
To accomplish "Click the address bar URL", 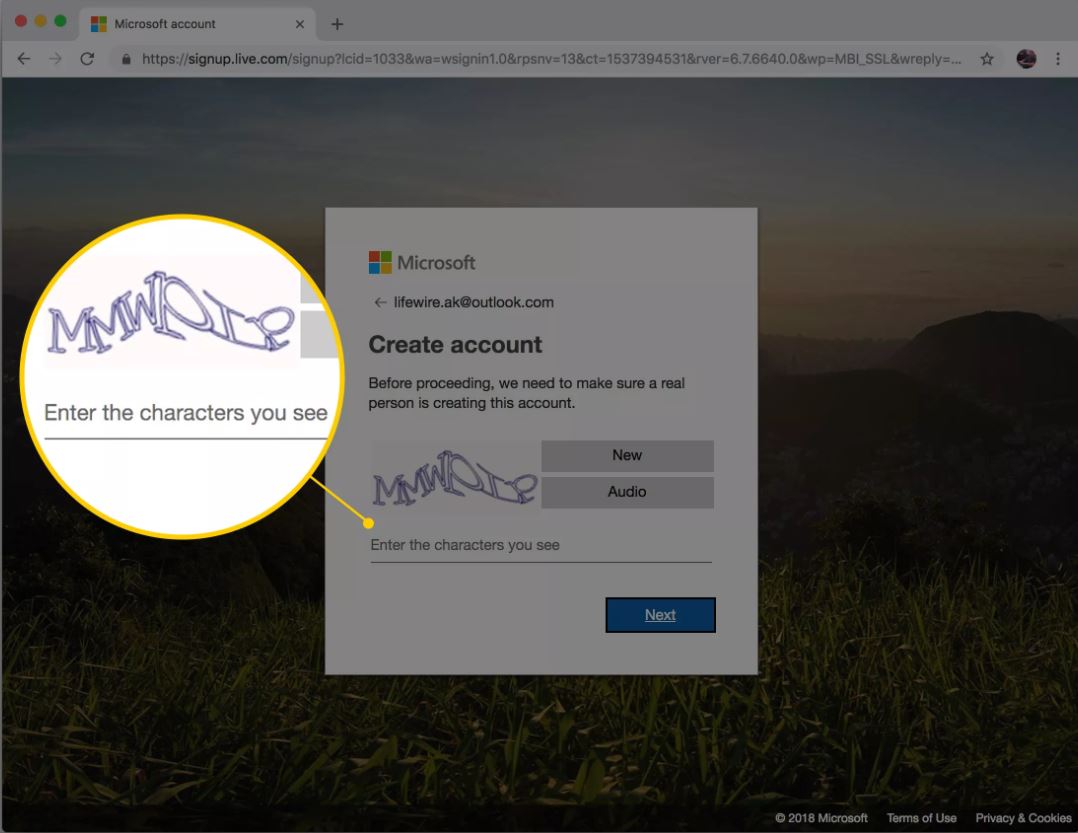I will pyautogui.click(x=551, y=59).
